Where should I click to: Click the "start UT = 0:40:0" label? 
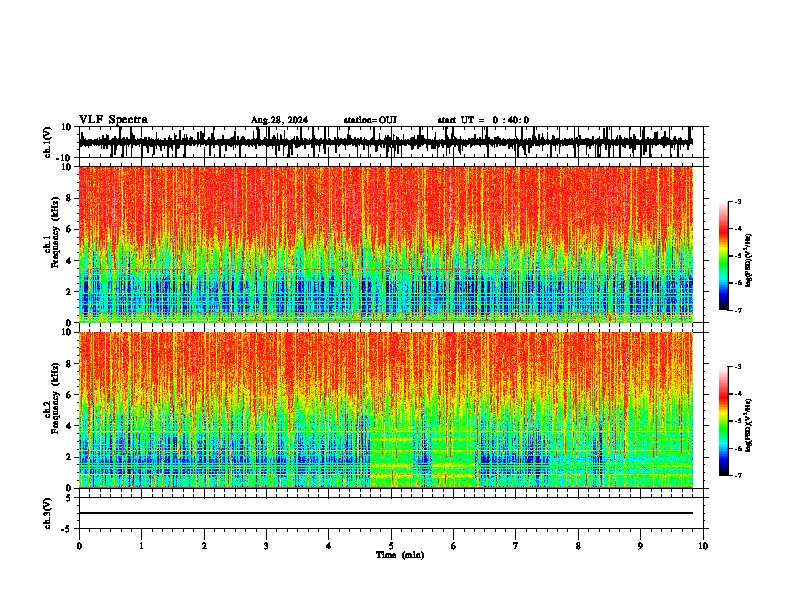point(483,120)
